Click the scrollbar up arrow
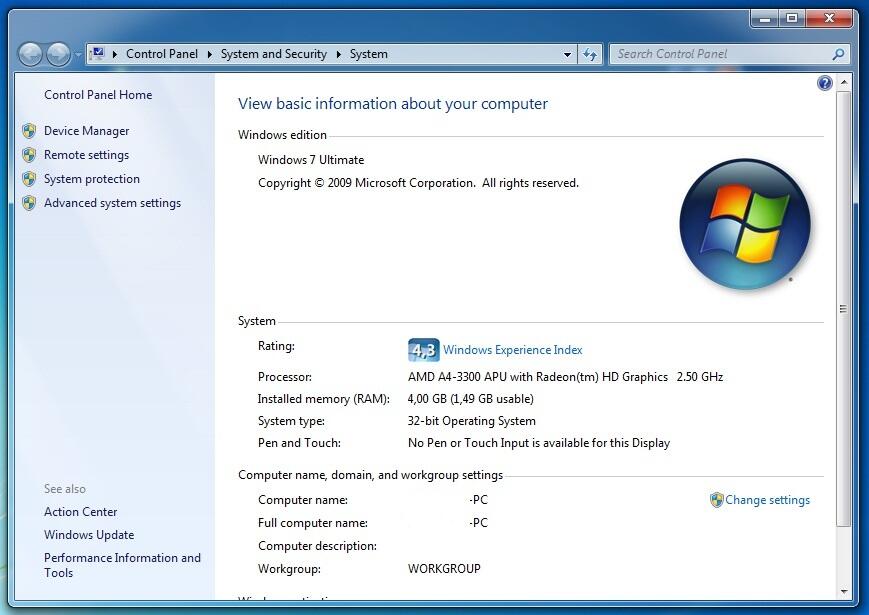This screenshot has width=869, height=615. [844, 82]
